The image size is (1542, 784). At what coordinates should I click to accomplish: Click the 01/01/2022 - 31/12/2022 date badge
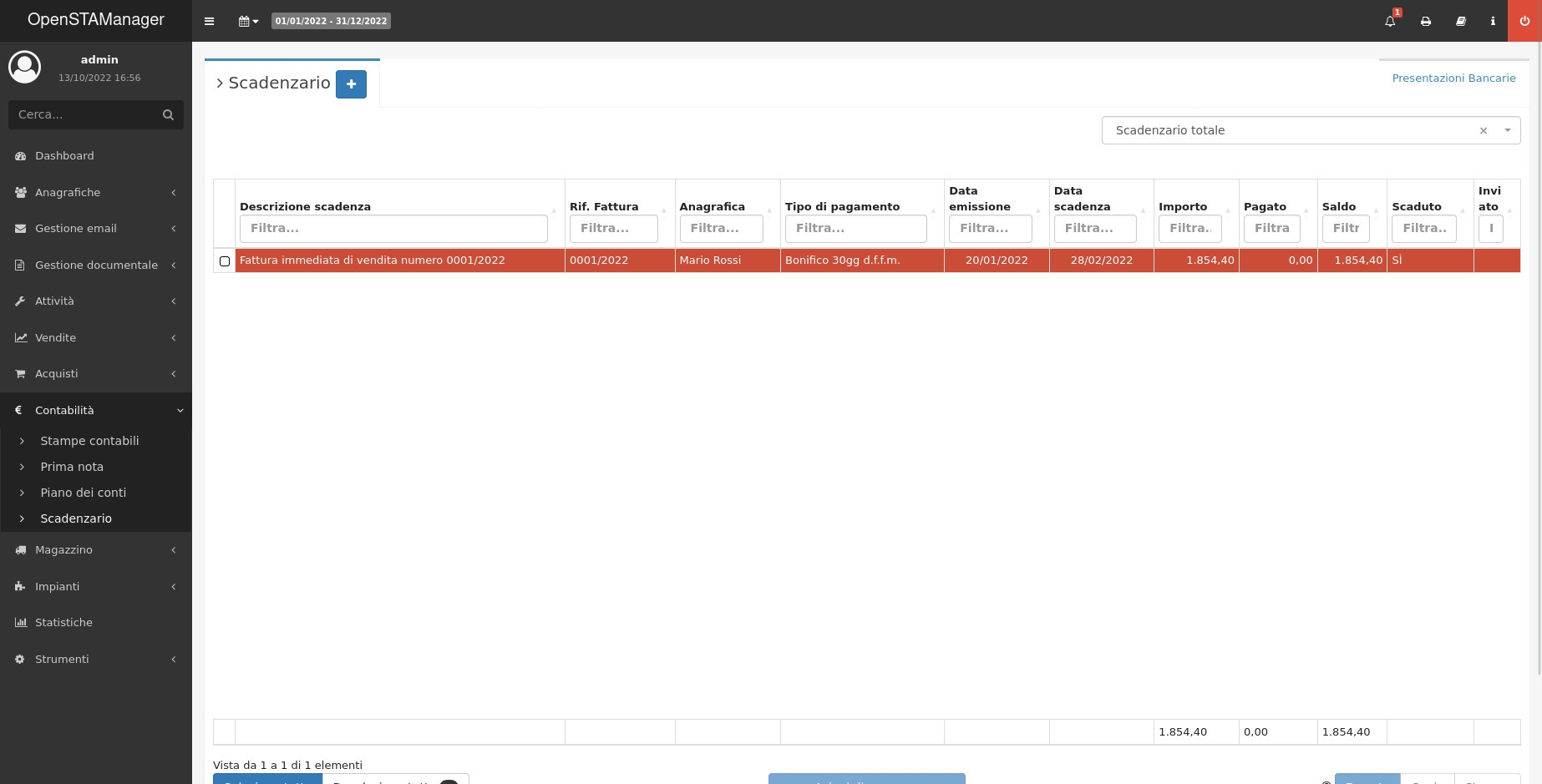point(331,21)
